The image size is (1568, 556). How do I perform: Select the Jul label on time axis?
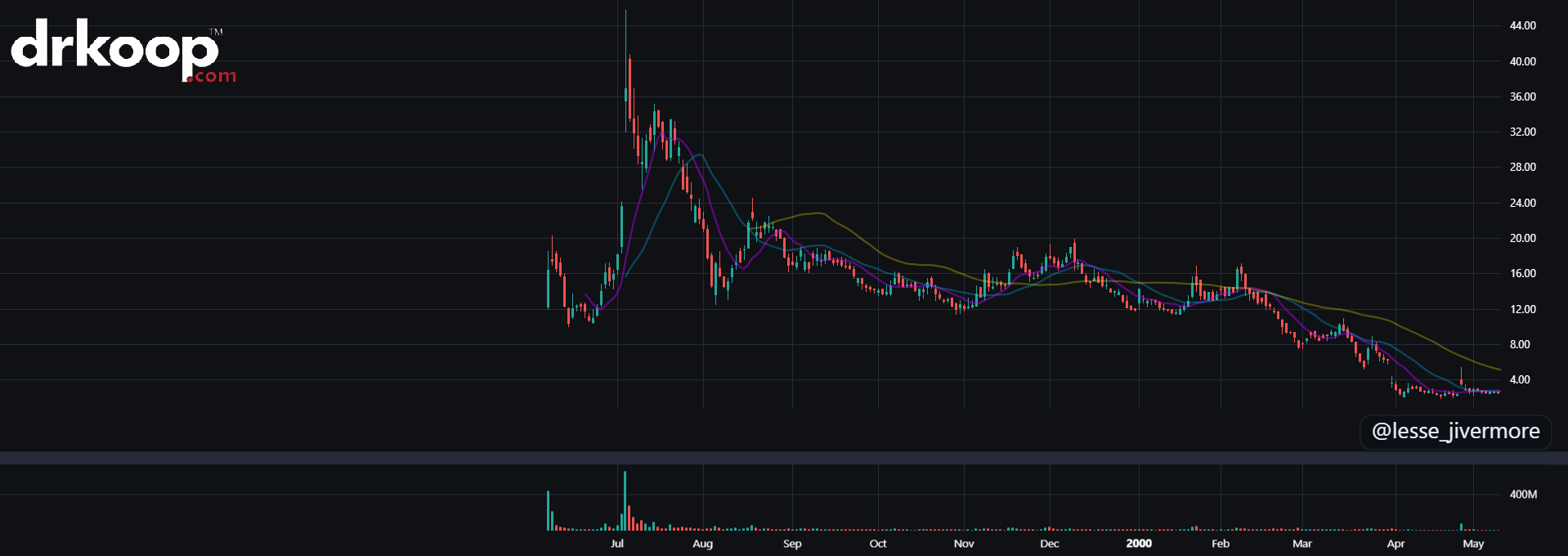point(617,544)
